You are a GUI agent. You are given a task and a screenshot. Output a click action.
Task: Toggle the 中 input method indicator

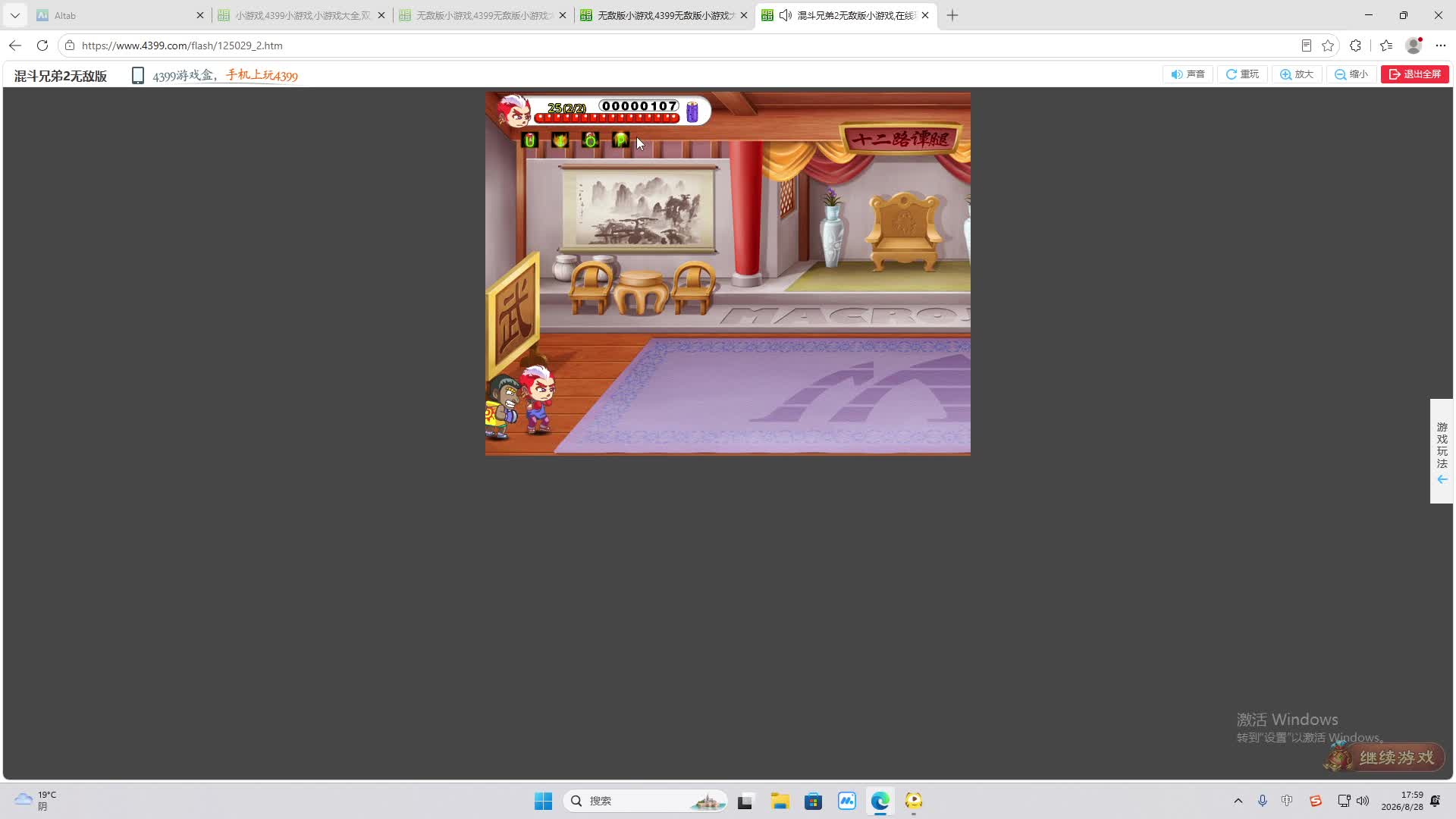pyautogui.click(x=1287, y=801)
